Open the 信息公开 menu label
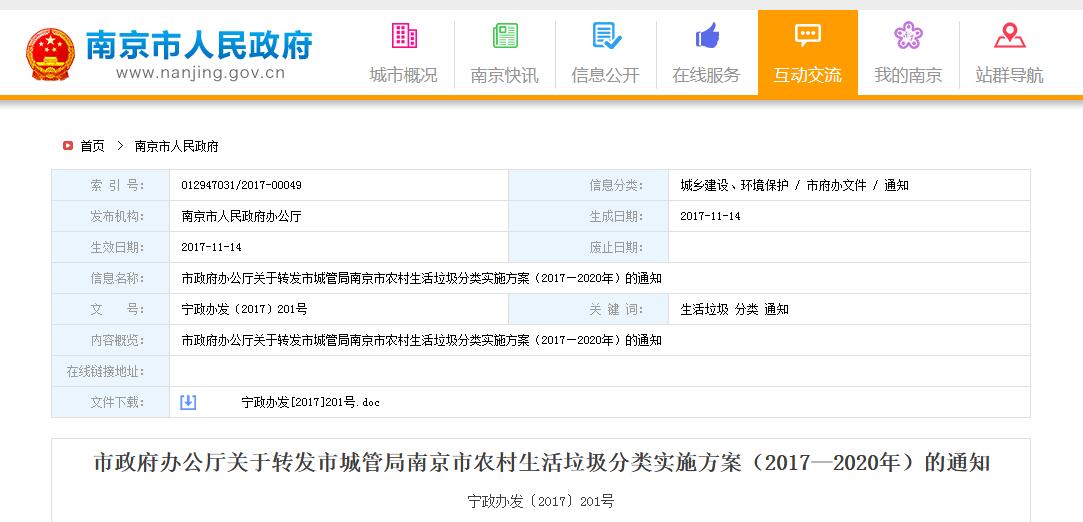1083x522 pixels. (606, 75)
